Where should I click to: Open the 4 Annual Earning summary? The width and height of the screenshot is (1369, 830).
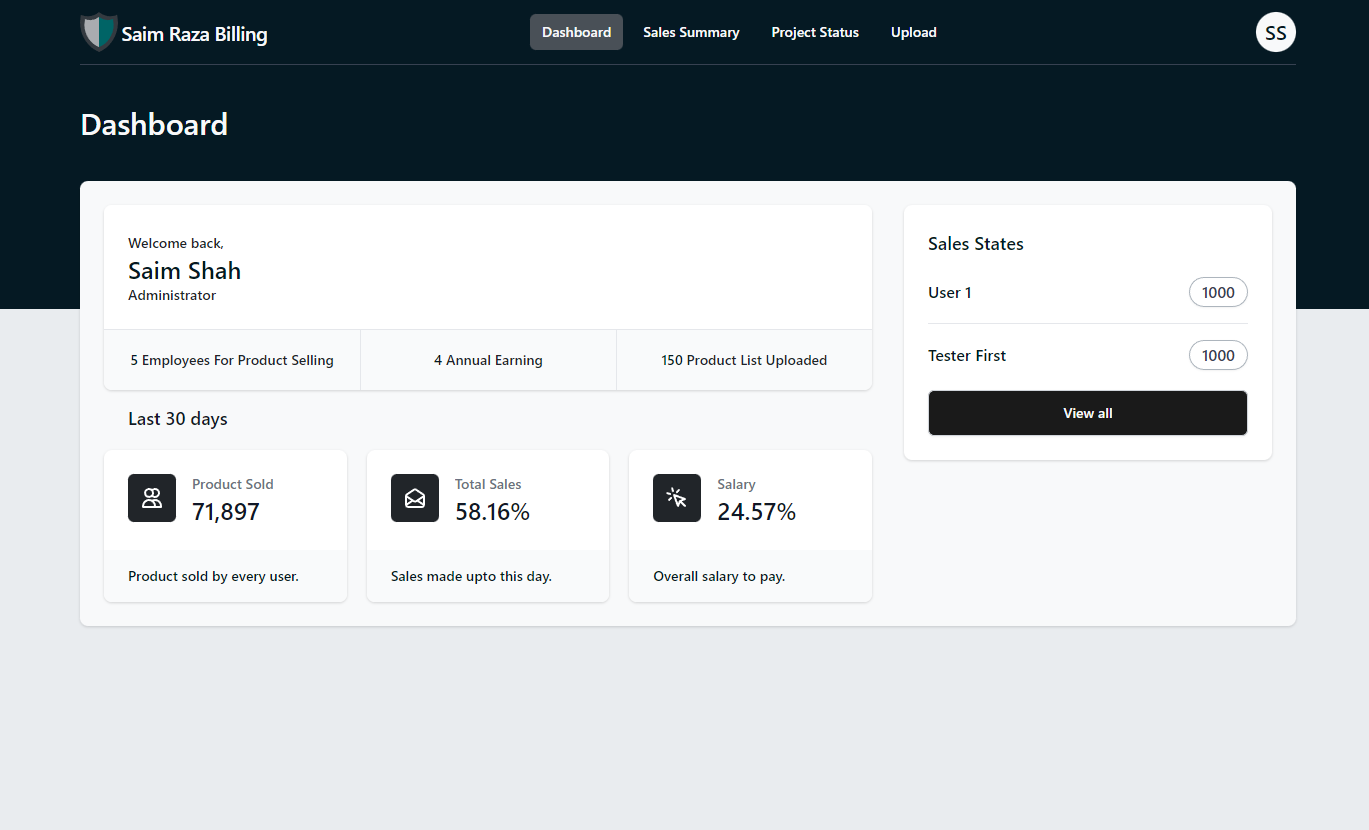click(x=488, y=360)
